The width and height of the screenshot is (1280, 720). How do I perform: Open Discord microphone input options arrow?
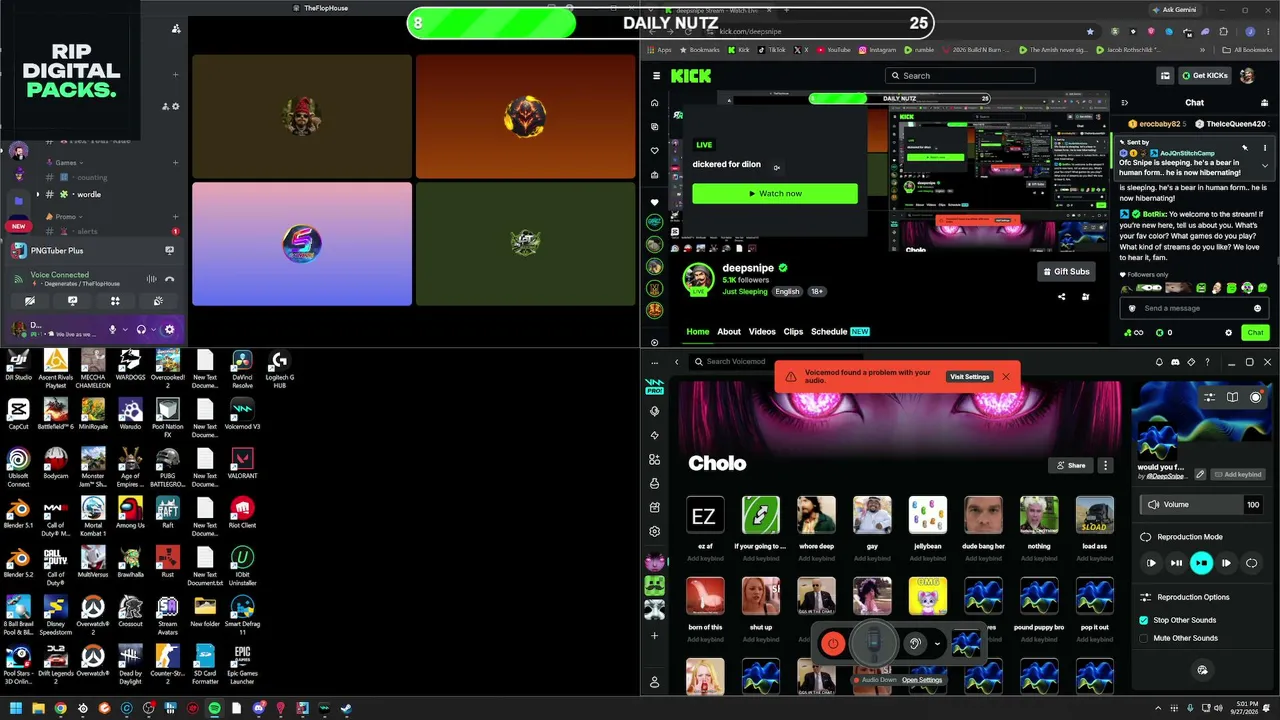tap(125, 329)
